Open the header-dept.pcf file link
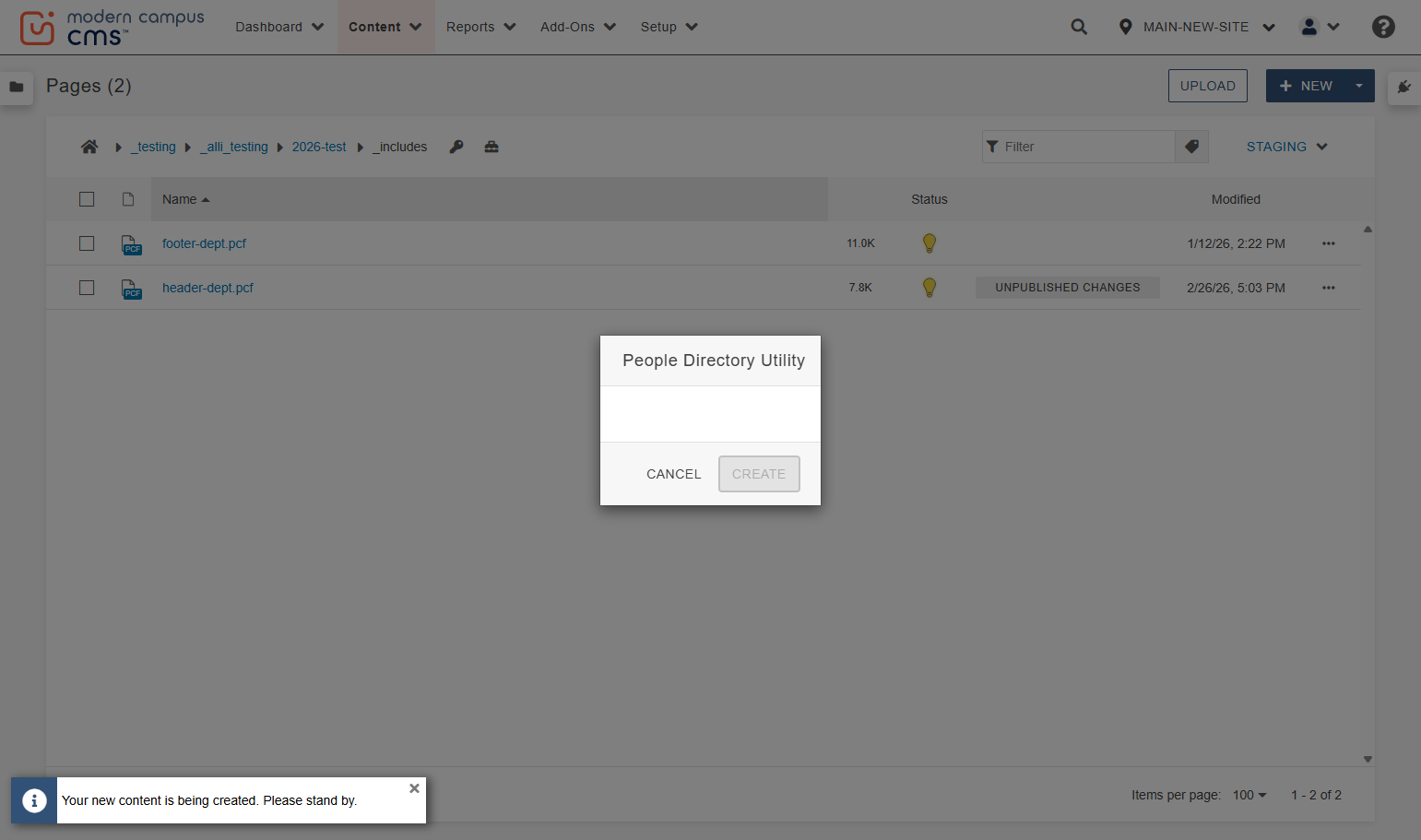 coord(207,288)
